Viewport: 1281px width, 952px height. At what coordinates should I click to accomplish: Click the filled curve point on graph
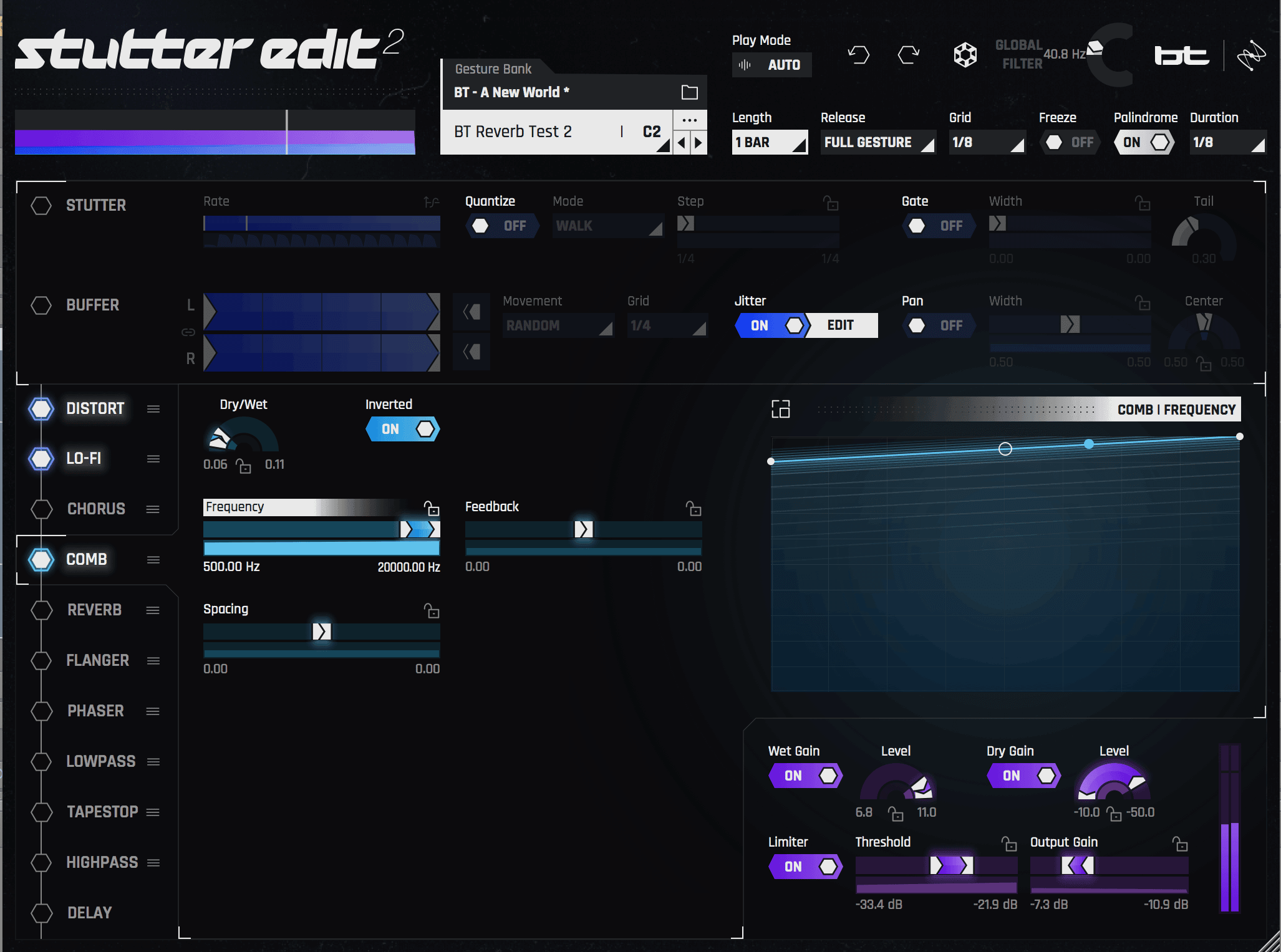(1089, 445)
